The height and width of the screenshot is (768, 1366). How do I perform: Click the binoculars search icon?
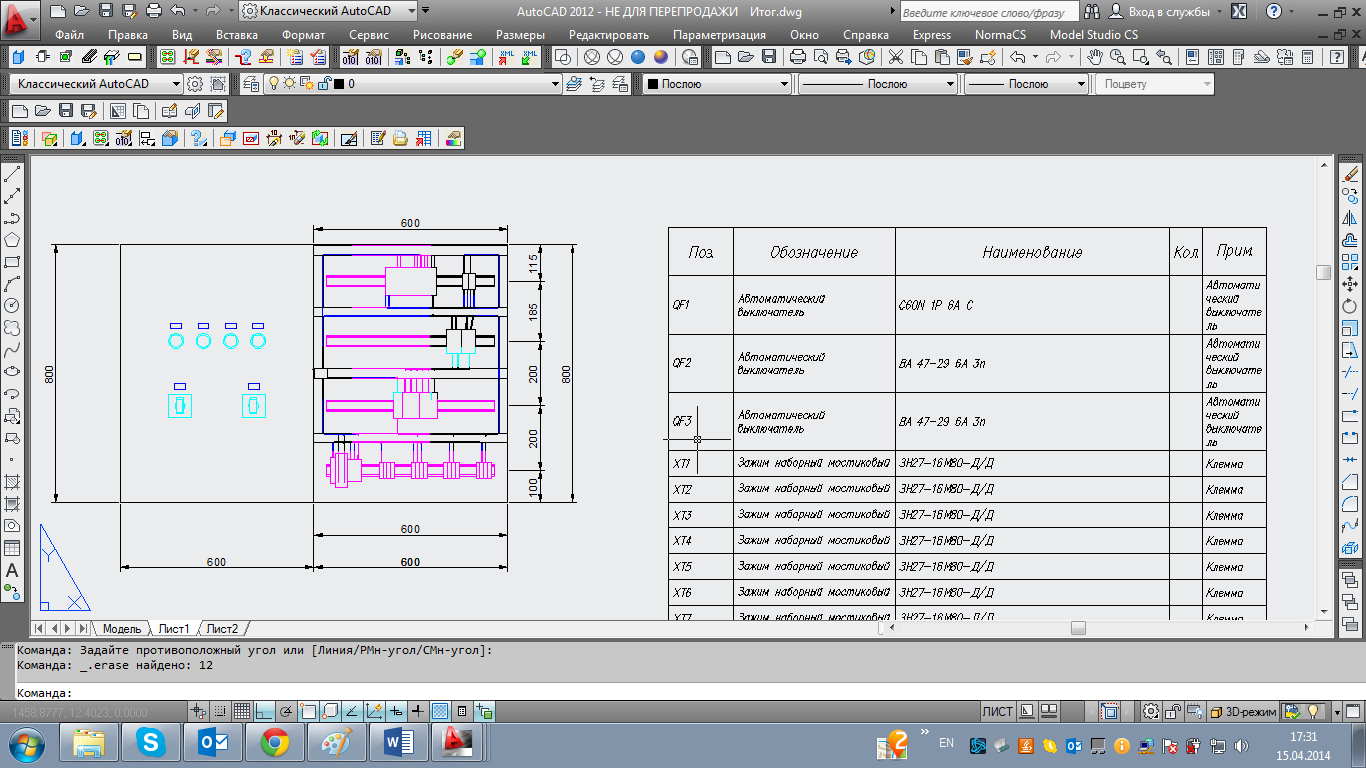1092,12
